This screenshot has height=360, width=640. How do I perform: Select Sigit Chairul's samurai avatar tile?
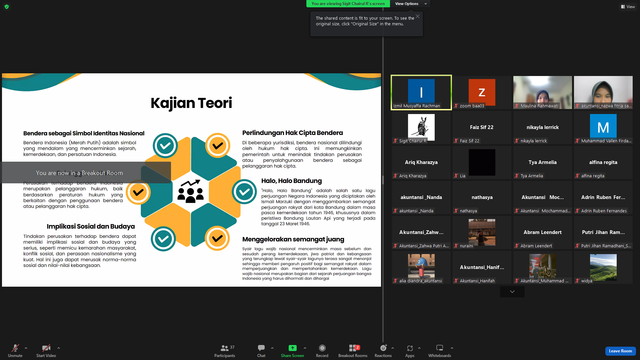tap(421, 127)
